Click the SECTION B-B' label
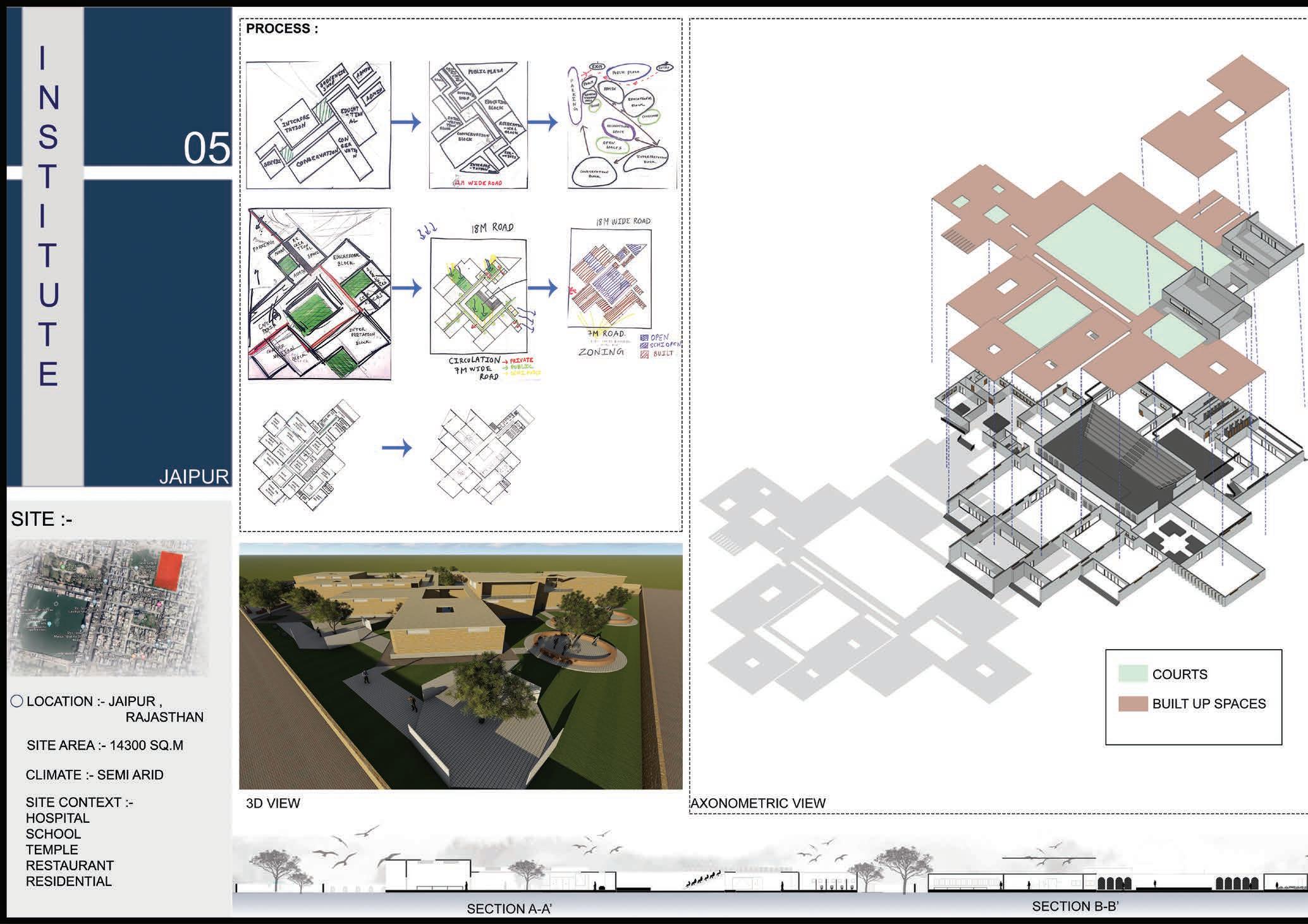Image resolution: width=1308 pixels, height=924 pixels. coord(1075,906)
